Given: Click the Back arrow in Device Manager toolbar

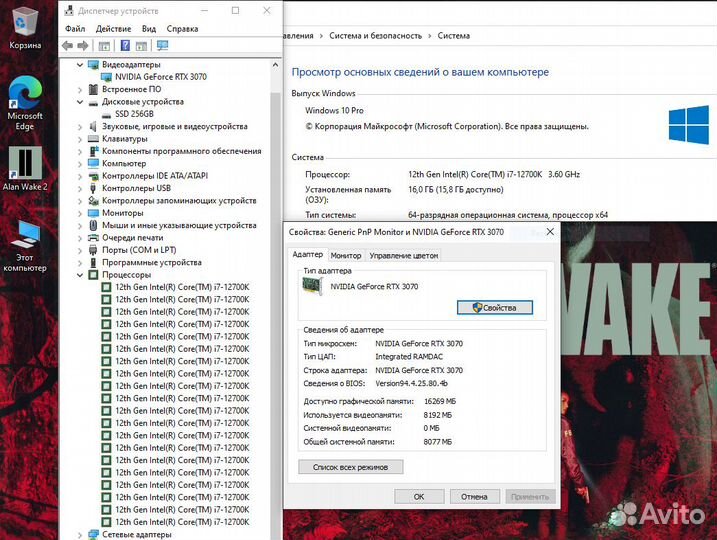Looking at the screenshot, I should point(68,45).
